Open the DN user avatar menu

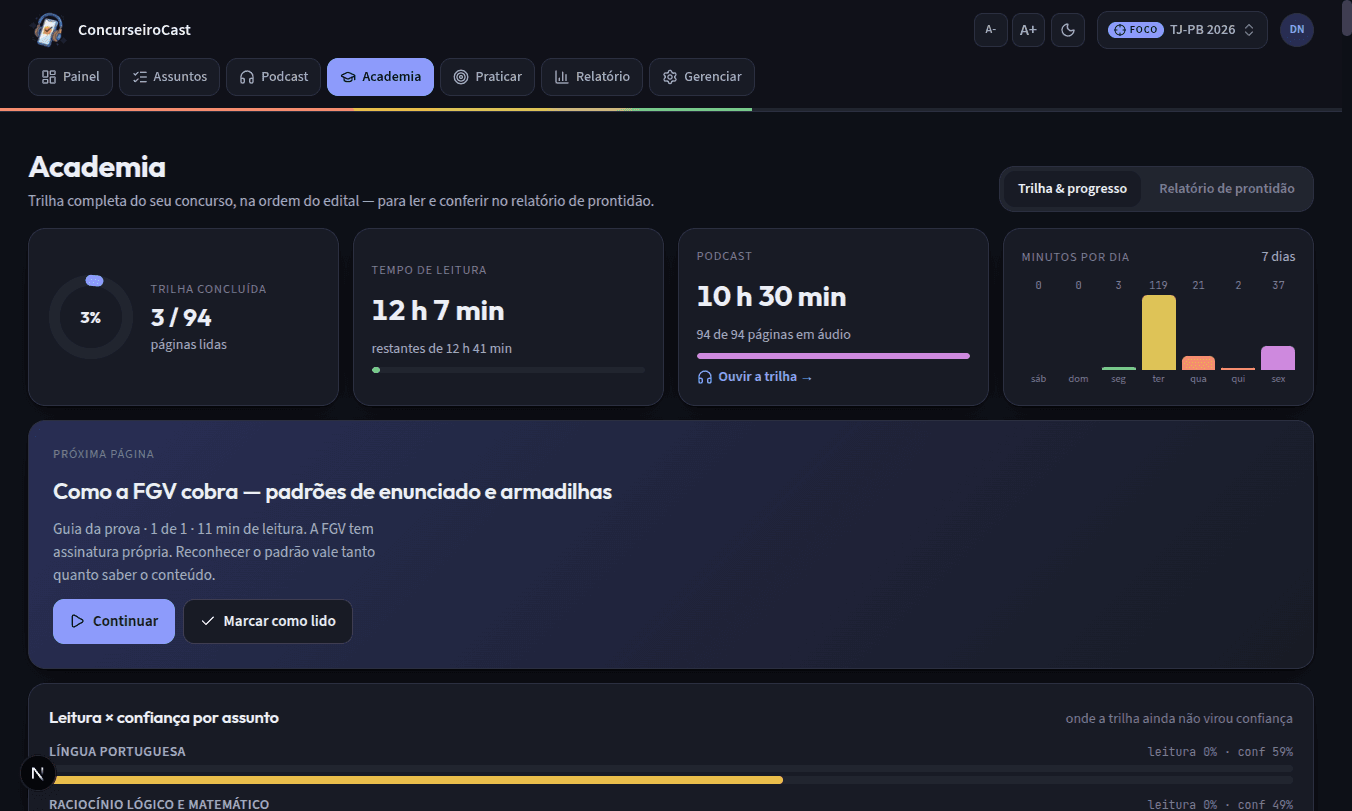coord(1296,30)
